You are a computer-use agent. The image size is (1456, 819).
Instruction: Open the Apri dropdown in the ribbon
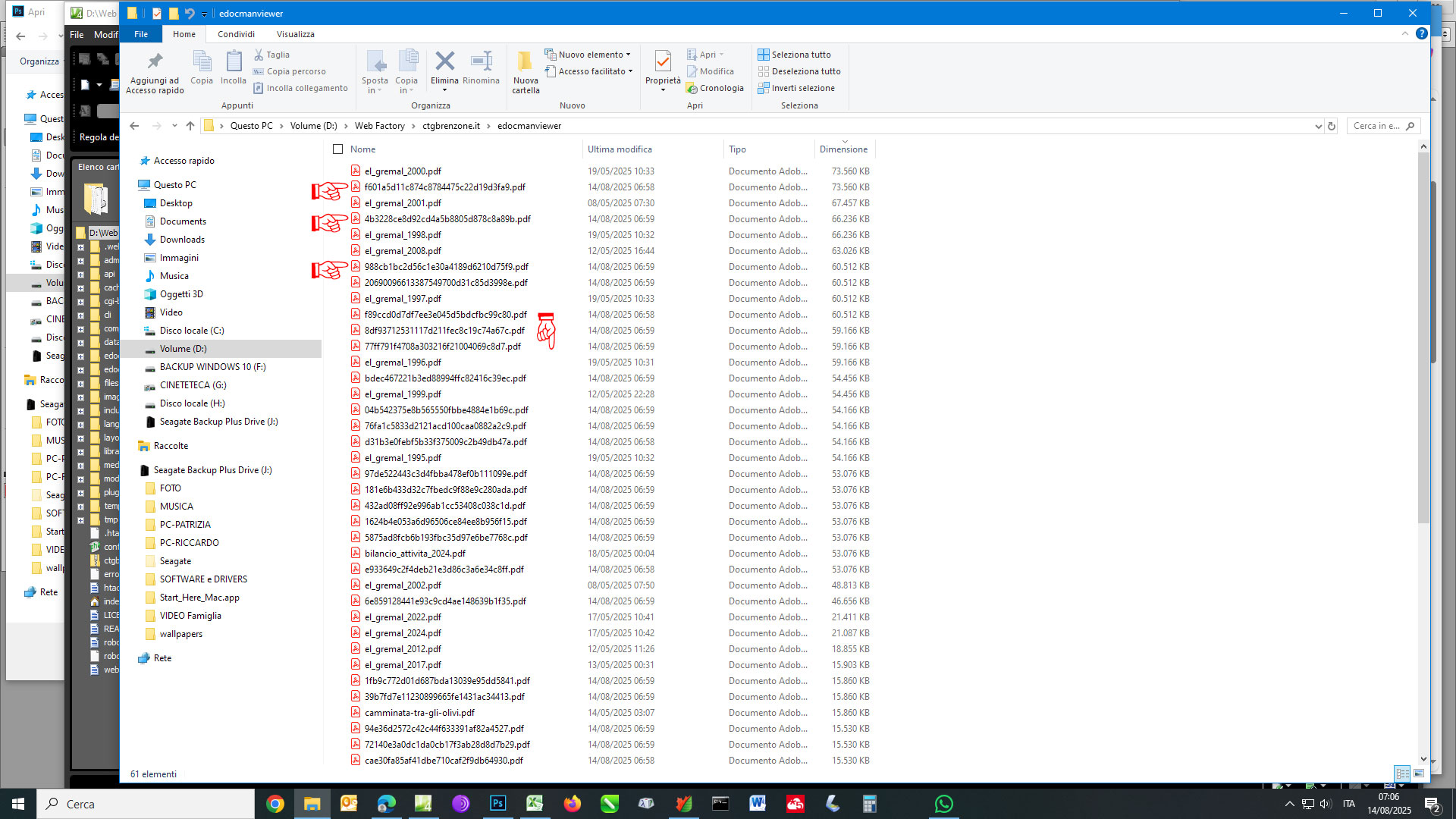click(705, 55)
